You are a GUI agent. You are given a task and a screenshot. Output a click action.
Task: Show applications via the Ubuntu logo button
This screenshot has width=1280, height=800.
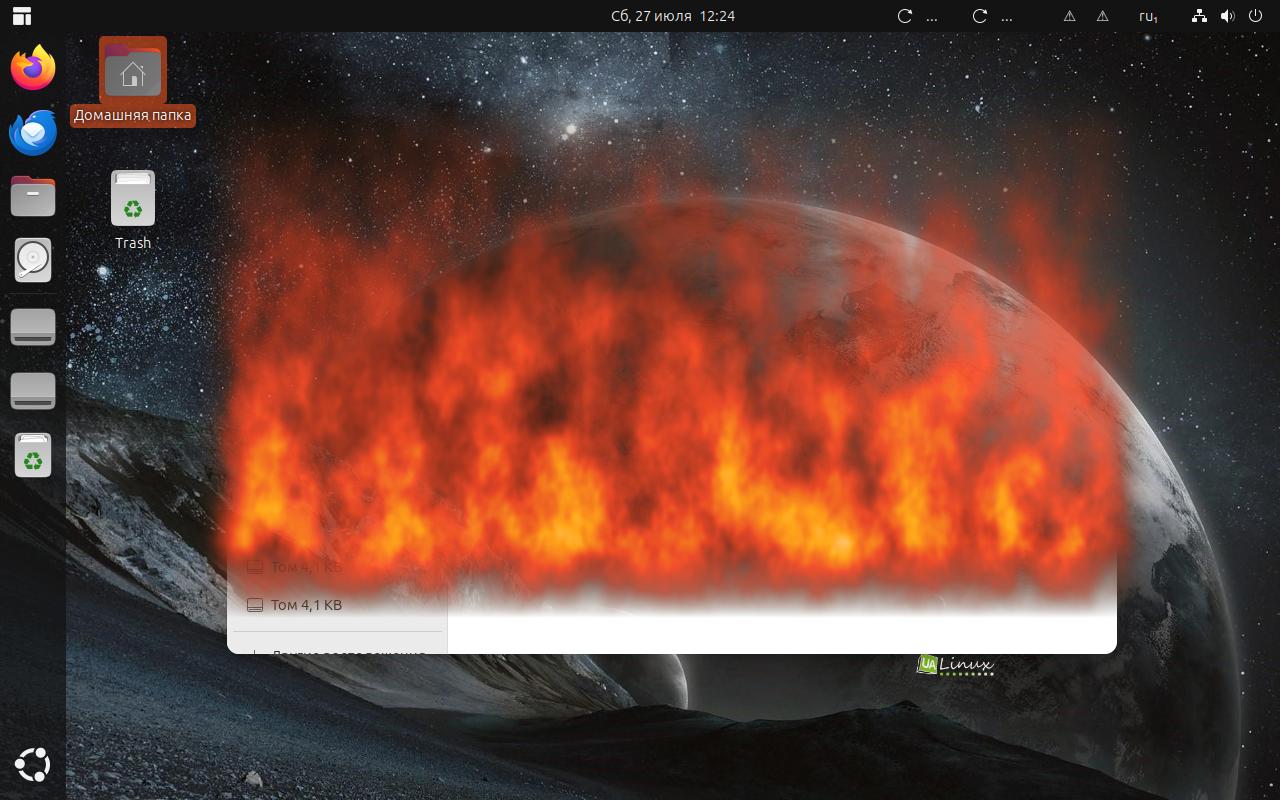(33, 766)
